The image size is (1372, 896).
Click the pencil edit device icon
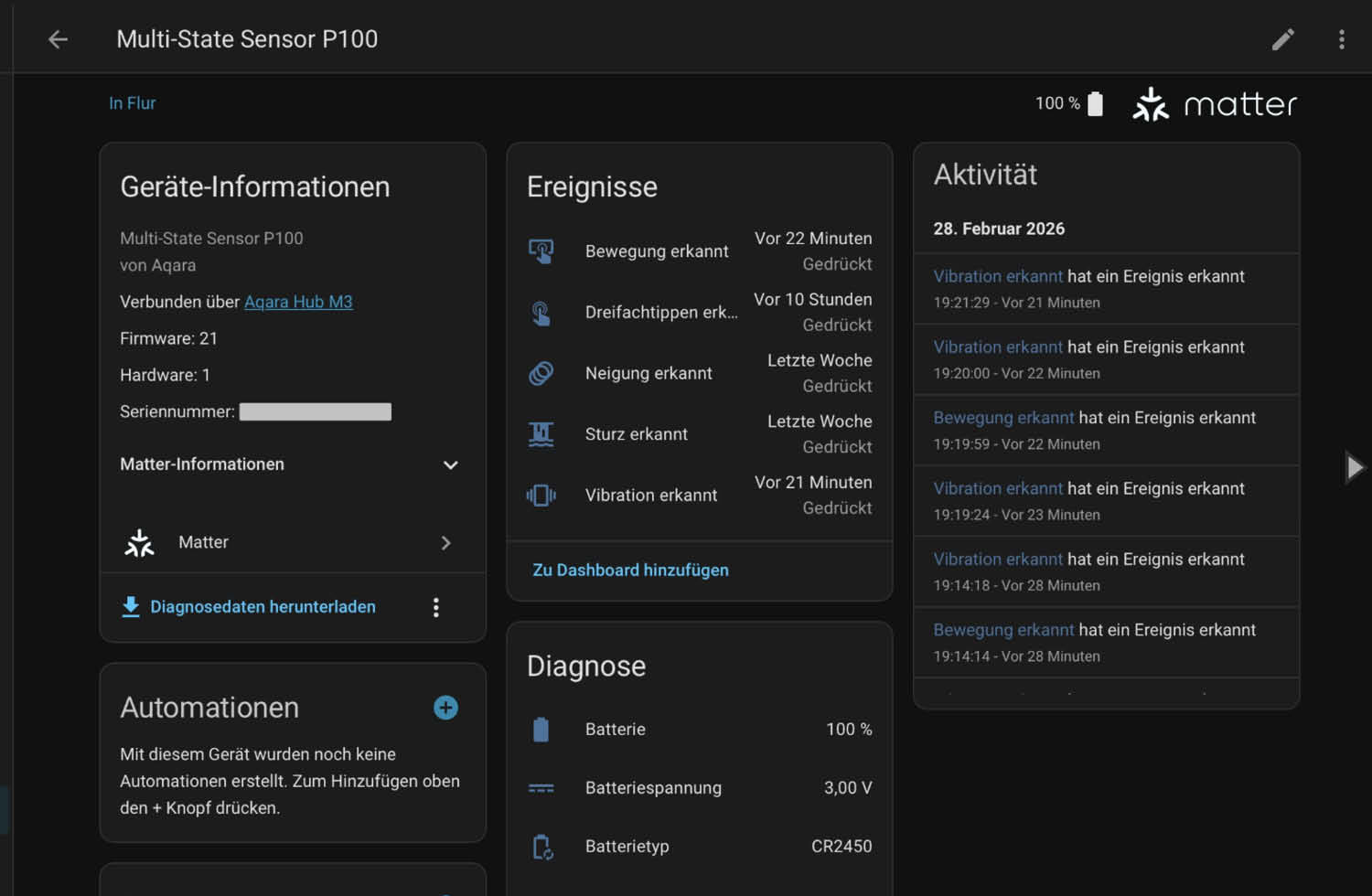click(1282, 39)
